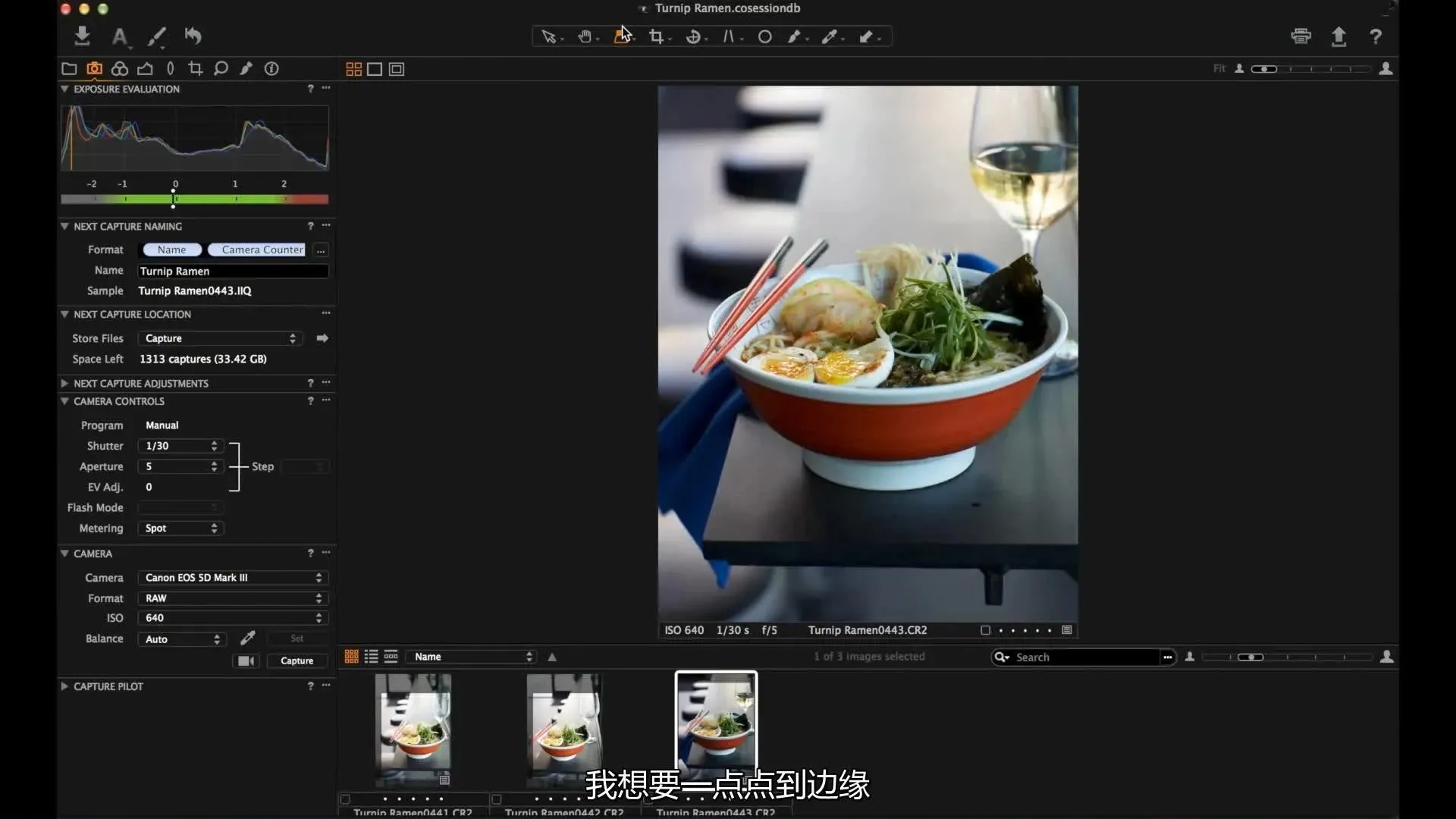1456x819 pixels.
Task: Click the Name field containing Turnip Ramen
Action: [x=233, y=271]
